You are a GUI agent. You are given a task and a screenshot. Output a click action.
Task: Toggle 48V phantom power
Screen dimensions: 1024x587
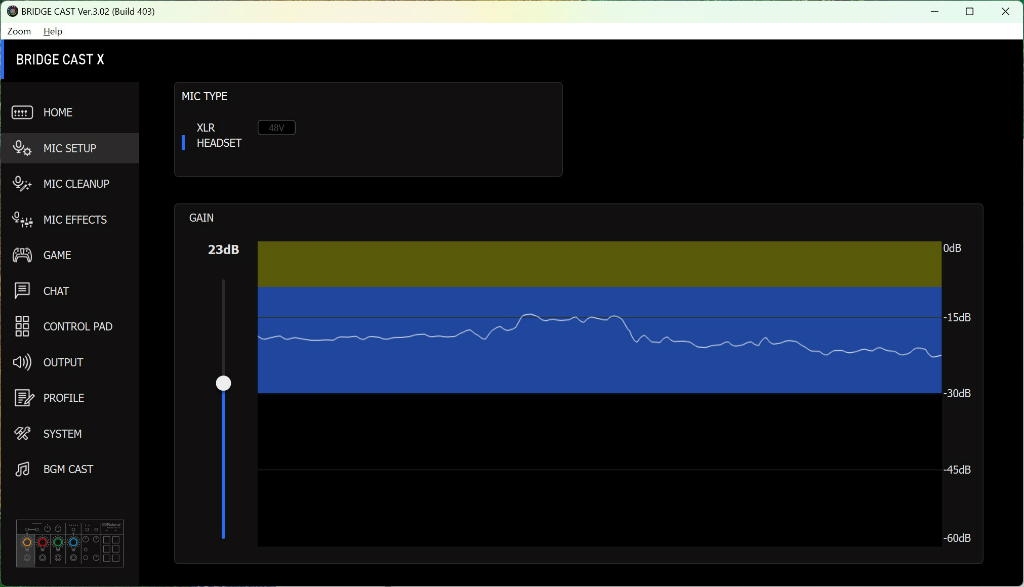[277, 128]
